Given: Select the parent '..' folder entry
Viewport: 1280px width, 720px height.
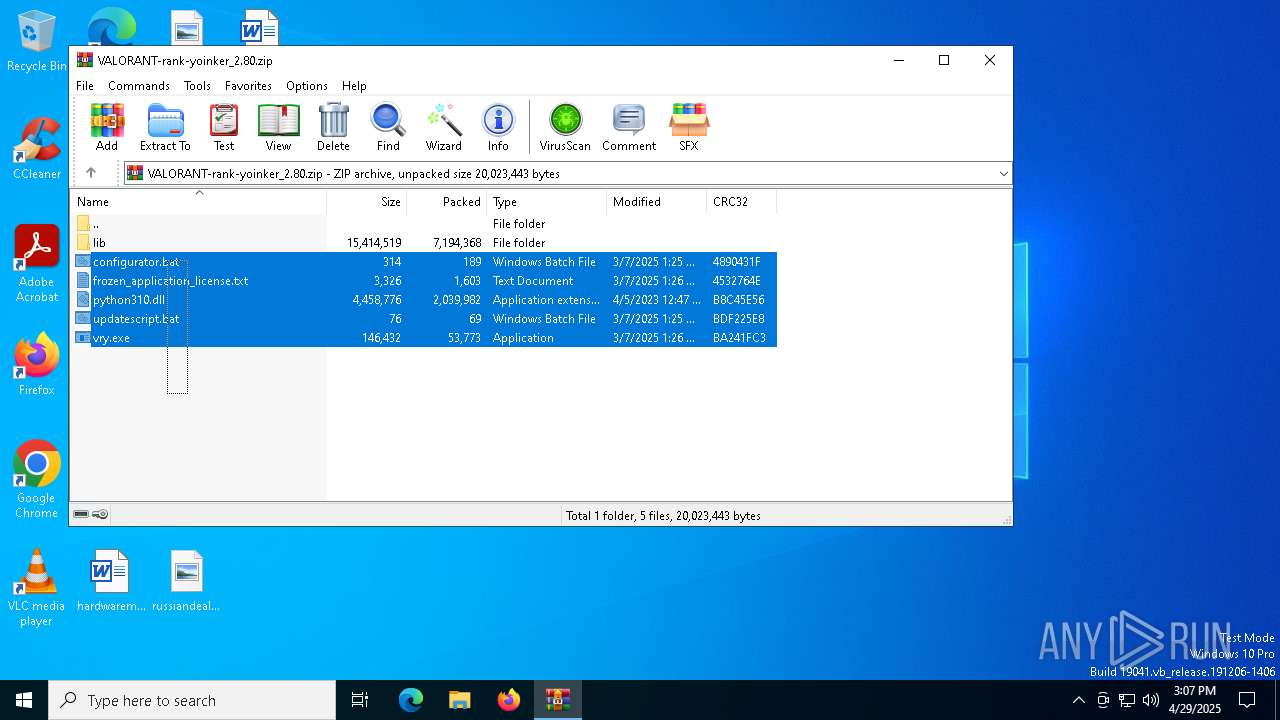Looking at the screenshot, I should [425, 224].
